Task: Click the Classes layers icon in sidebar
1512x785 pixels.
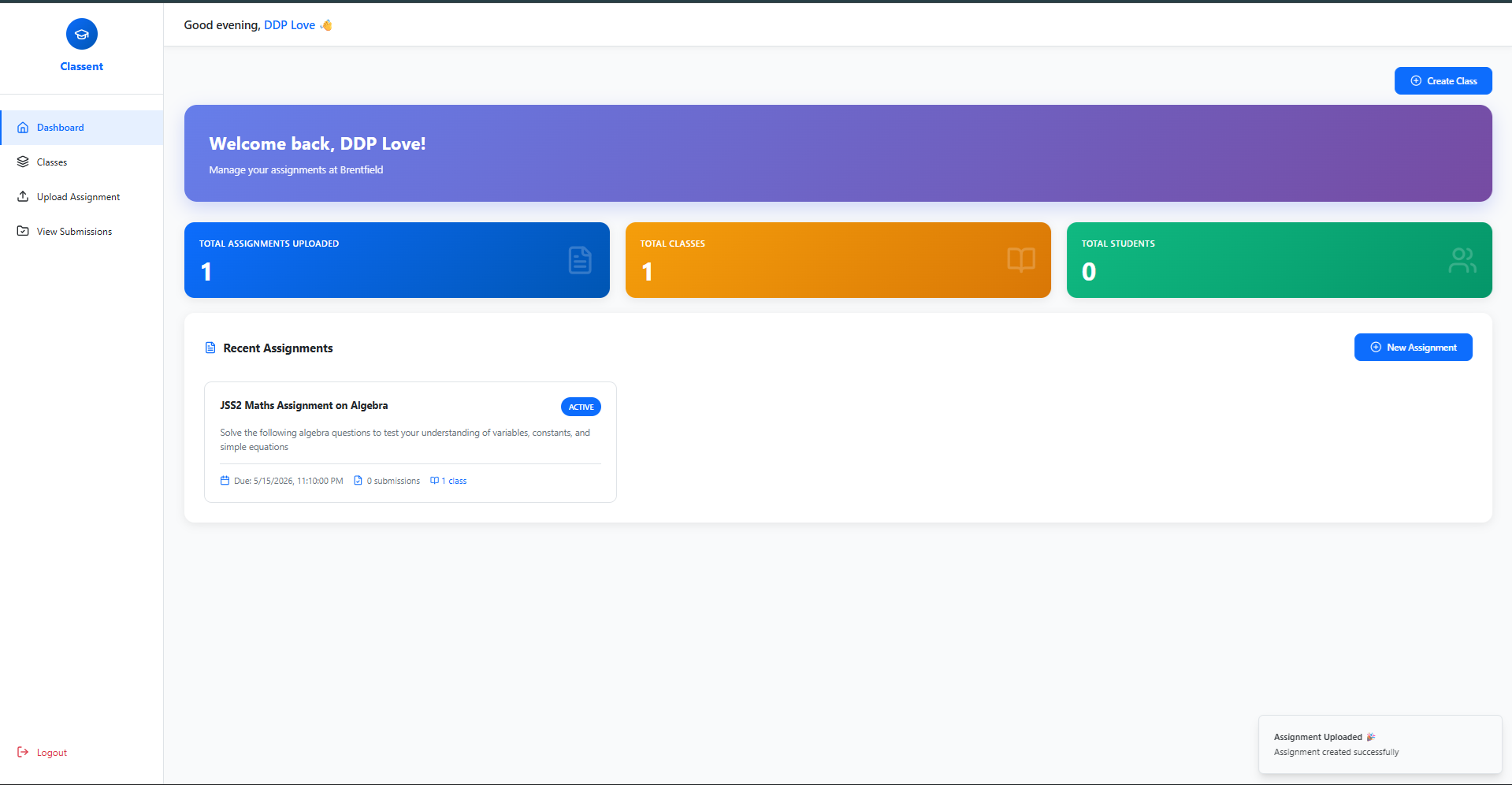Action: tap(23, 162)
